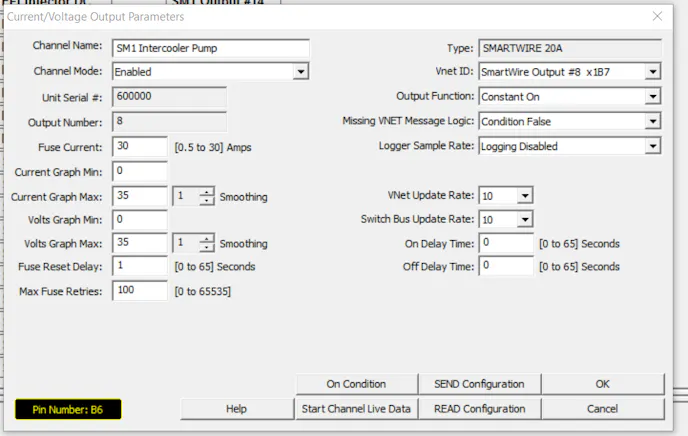Open the Logger Sample Rate dropdown
This screenshot has height=436, width=688.
click(x=652, y=146)
